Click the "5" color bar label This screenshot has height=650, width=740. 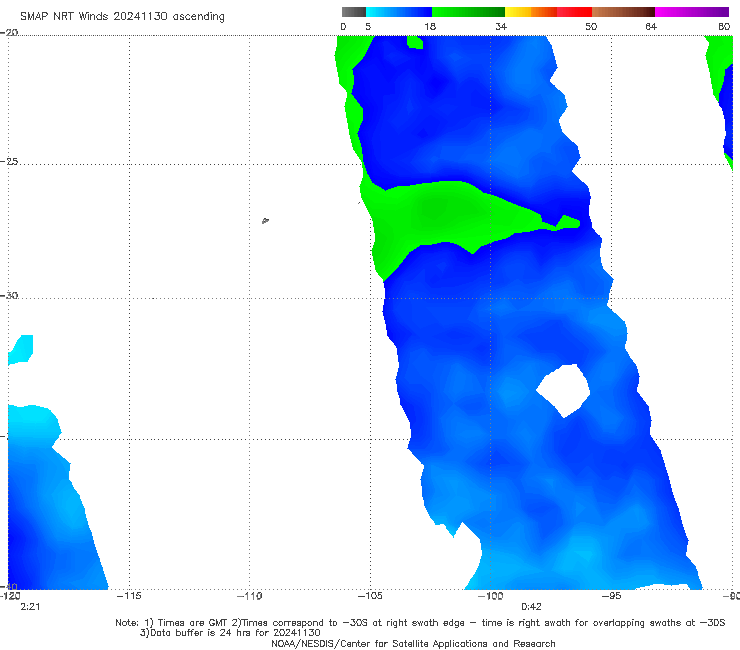pyautogui.click(x=368, y=27)
